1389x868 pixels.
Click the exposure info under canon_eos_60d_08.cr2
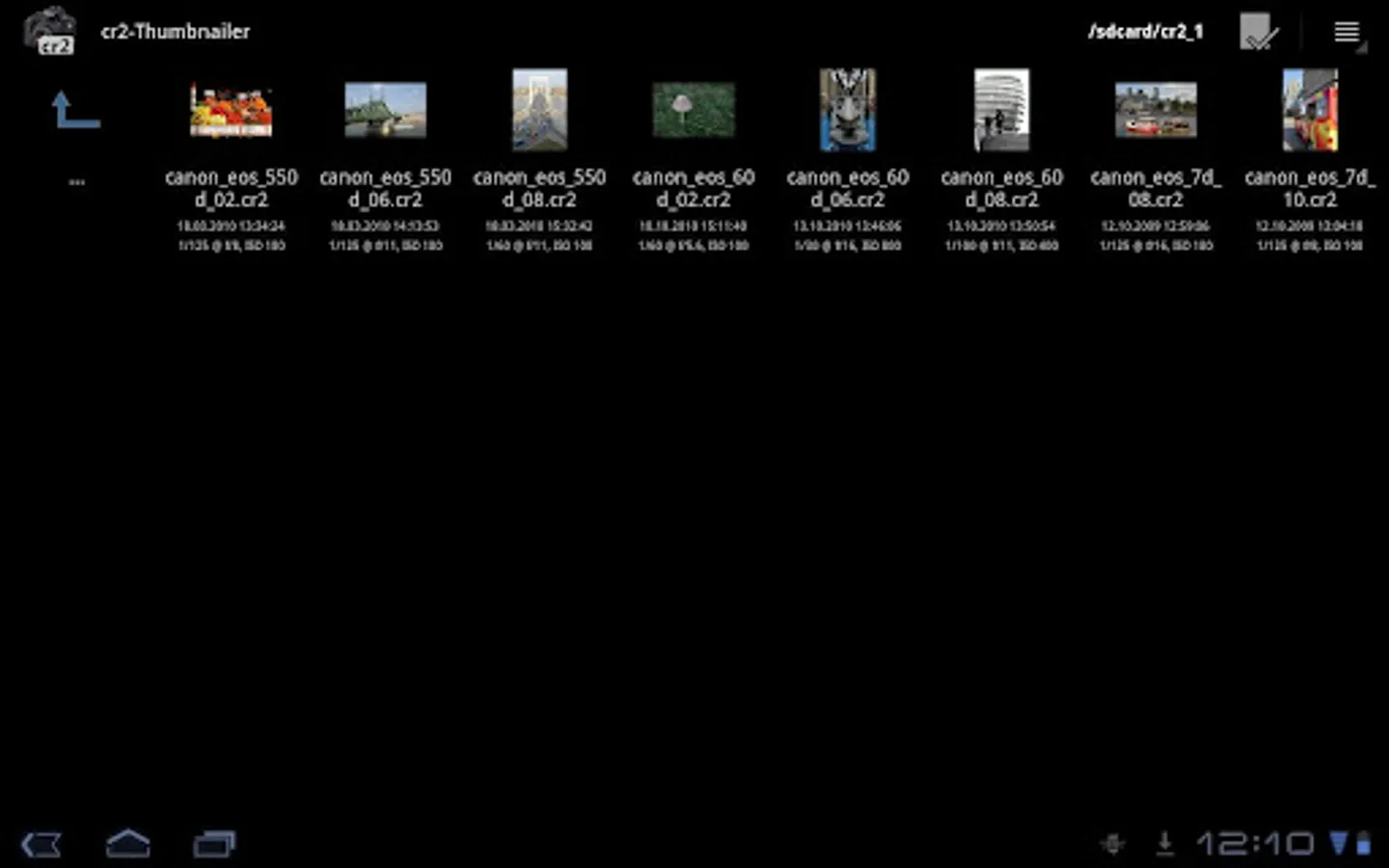coord(1001,246)
